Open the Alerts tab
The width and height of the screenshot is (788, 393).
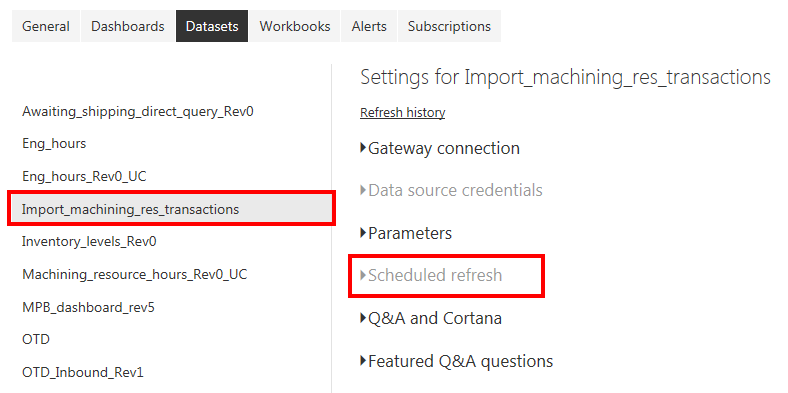[369, 26]
